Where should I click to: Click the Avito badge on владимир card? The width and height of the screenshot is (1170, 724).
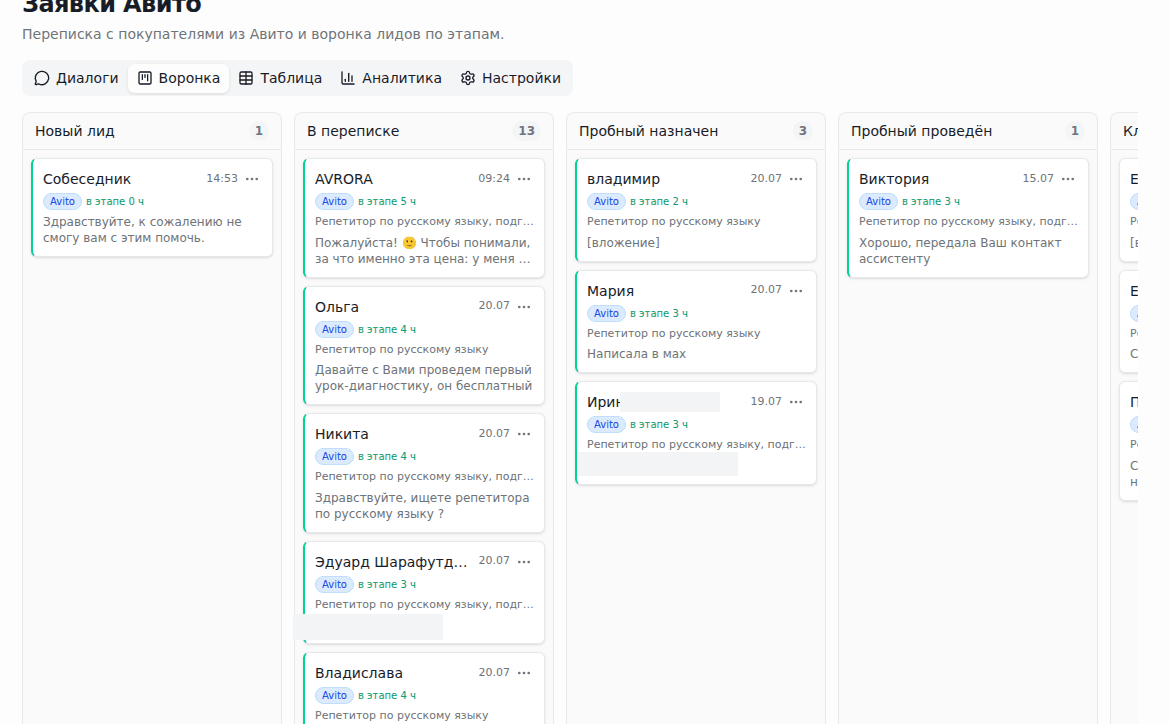click(x=606, y=201)
